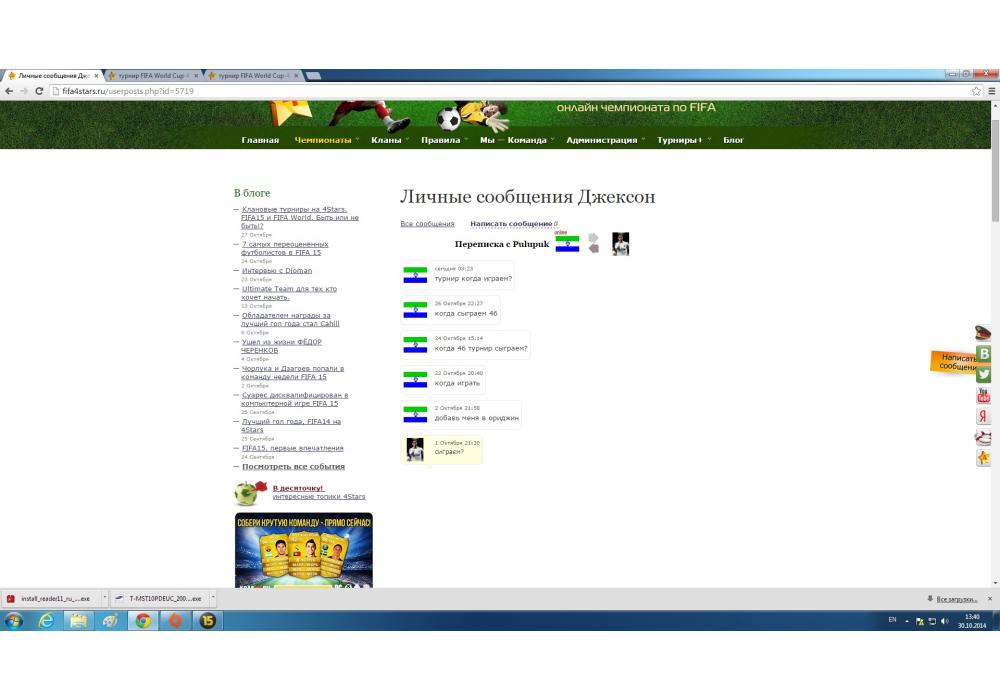Open 'В десяточку!' link
Viewport: 1000px width, 700px height.
298,488
